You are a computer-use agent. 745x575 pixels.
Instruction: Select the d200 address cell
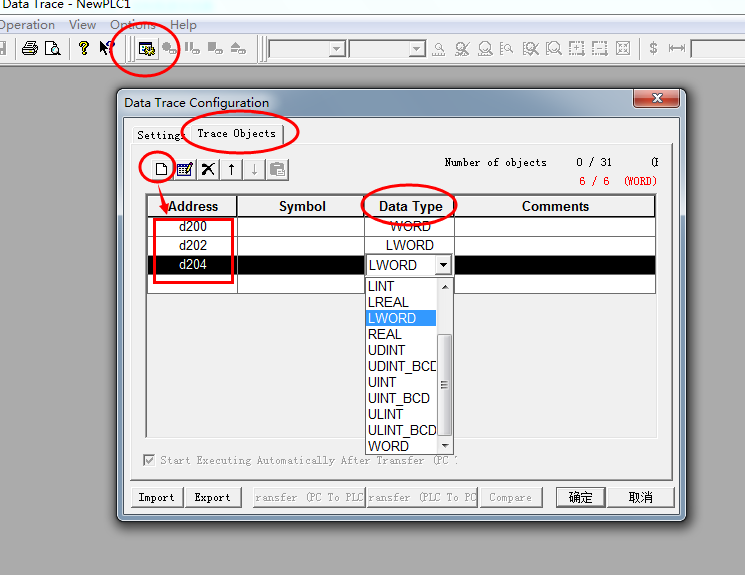point(193,227)
